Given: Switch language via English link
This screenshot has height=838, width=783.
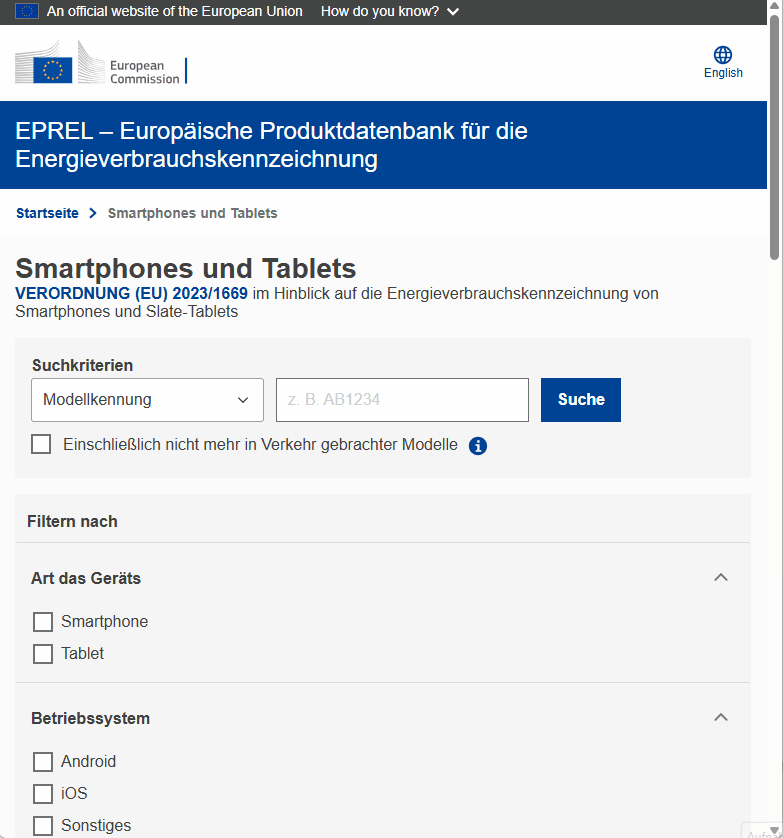Looking at the screenshot, I should [722, 73].
